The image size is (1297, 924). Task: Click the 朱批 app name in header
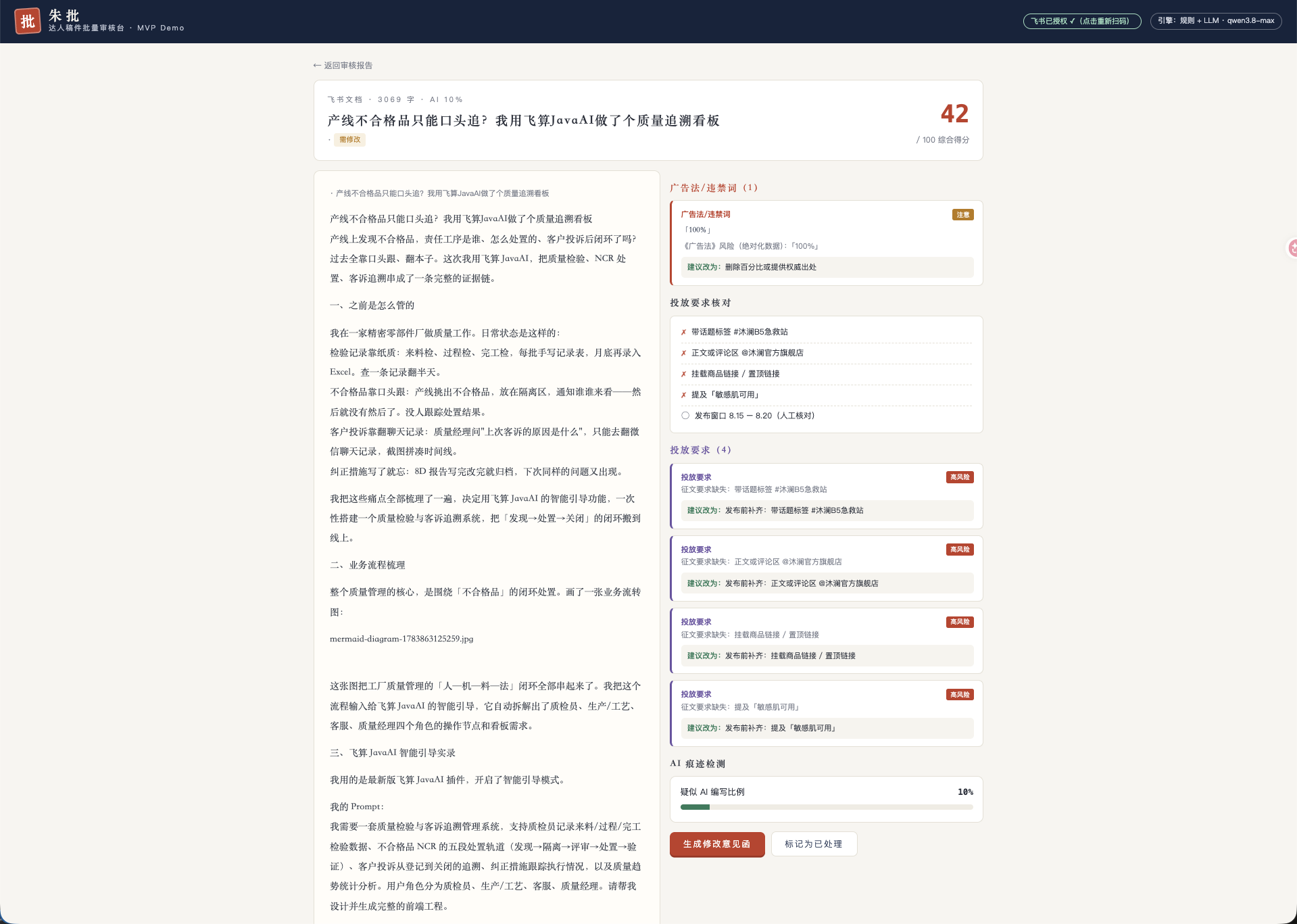64,16
